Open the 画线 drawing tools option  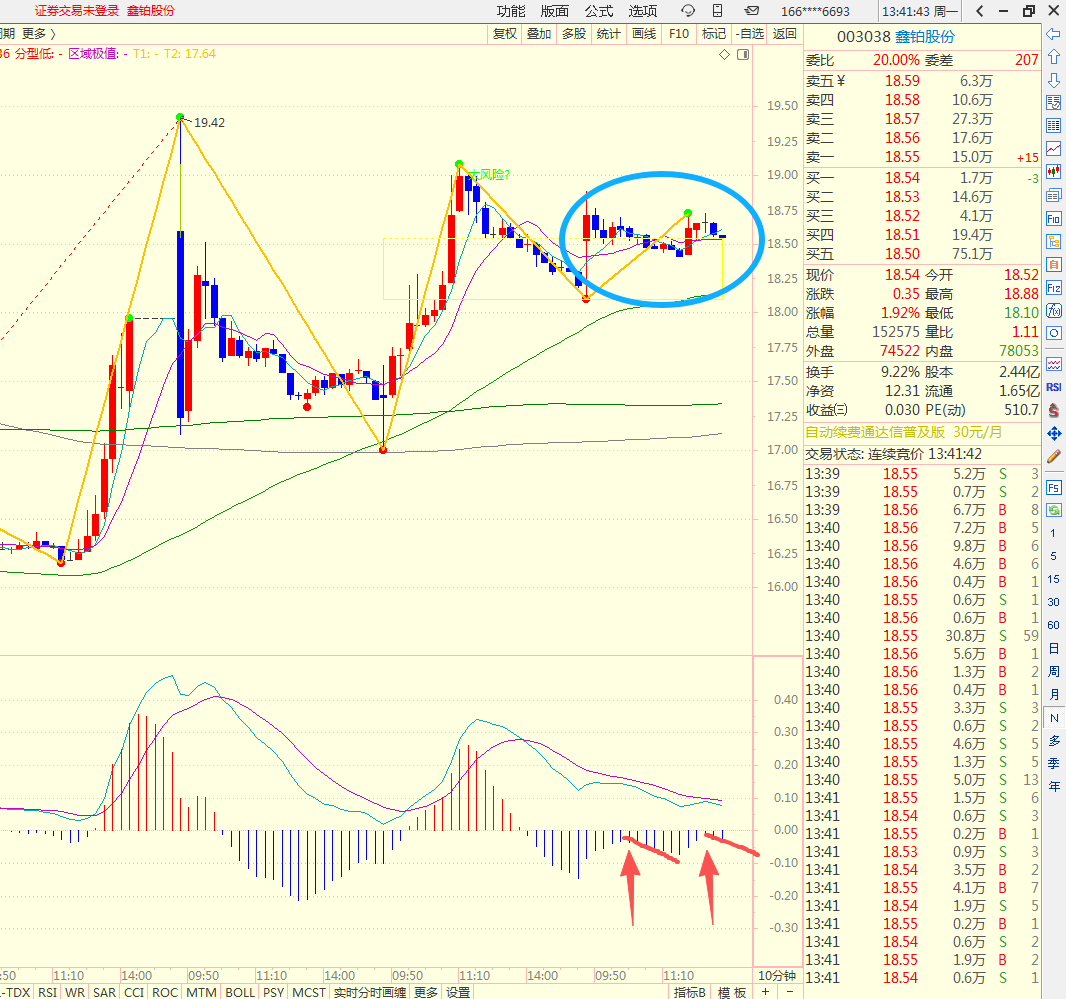click(644, 34)
